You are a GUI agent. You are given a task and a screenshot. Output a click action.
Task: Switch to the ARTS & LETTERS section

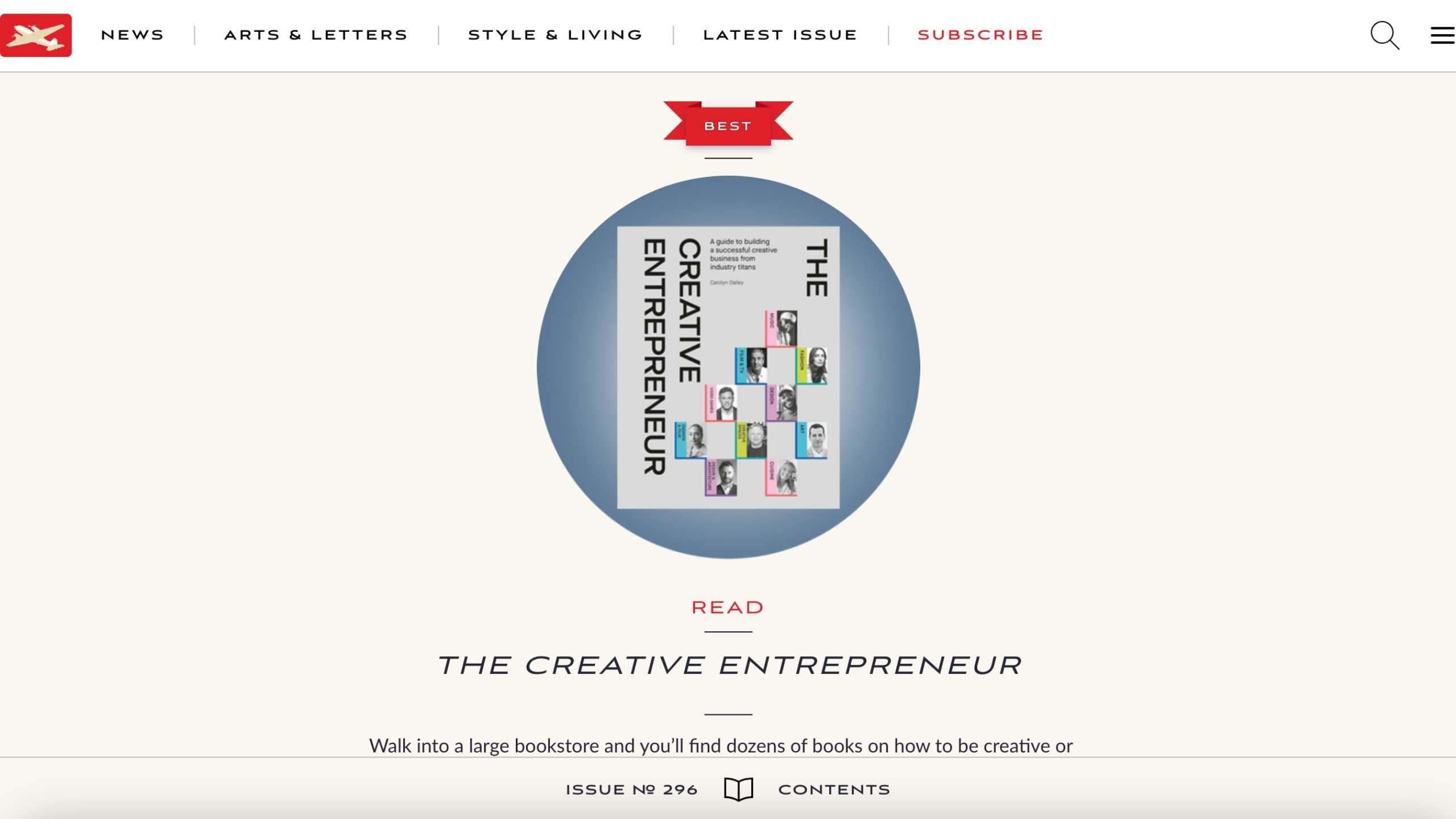tap(315, 34)
